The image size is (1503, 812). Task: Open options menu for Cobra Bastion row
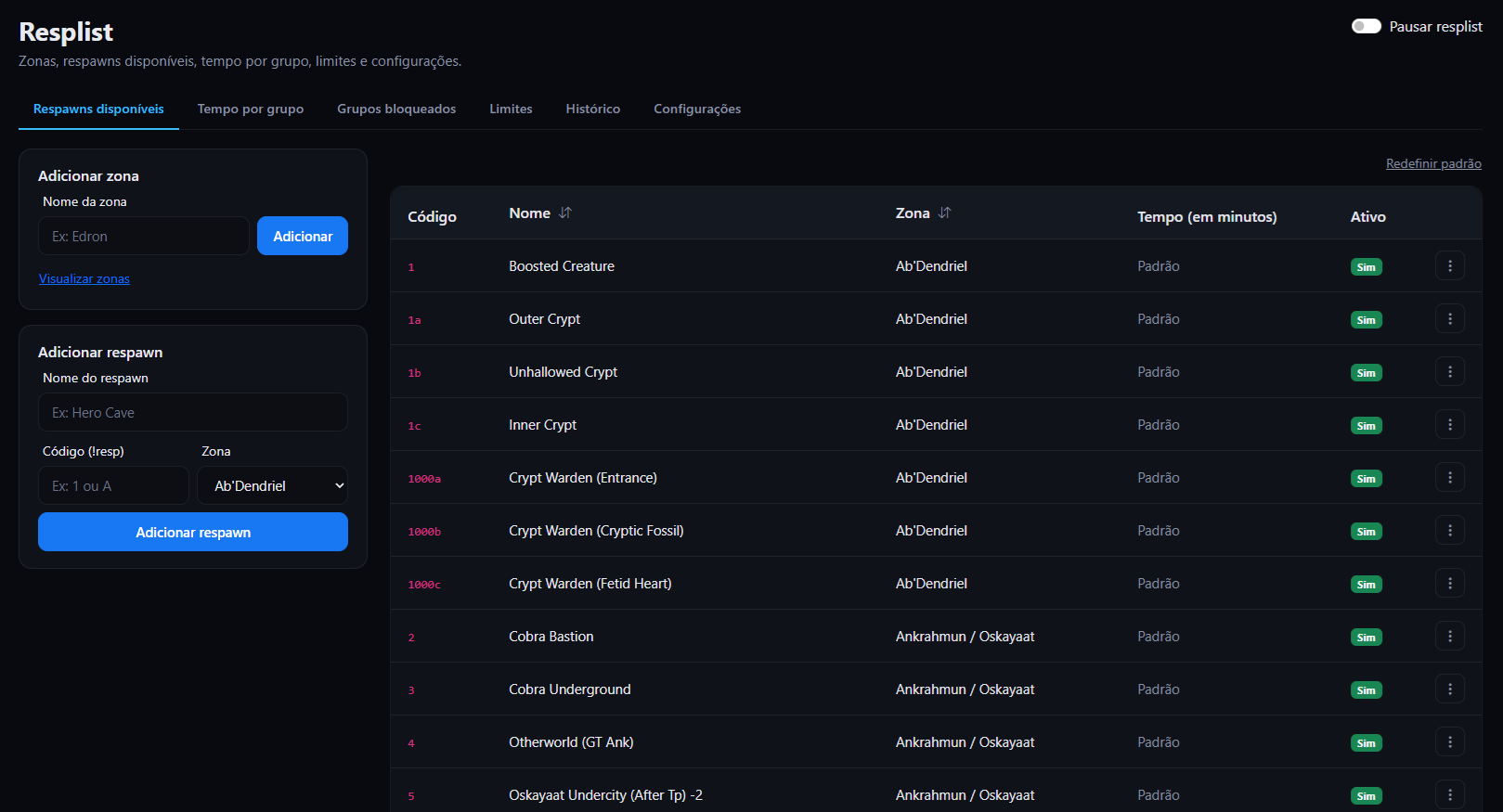pos(1449,637)
